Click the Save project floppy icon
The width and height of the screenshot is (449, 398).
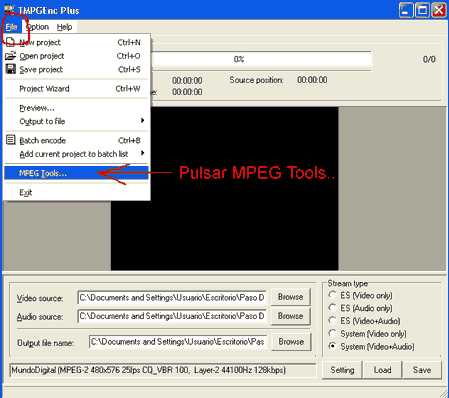coord(11,69)
